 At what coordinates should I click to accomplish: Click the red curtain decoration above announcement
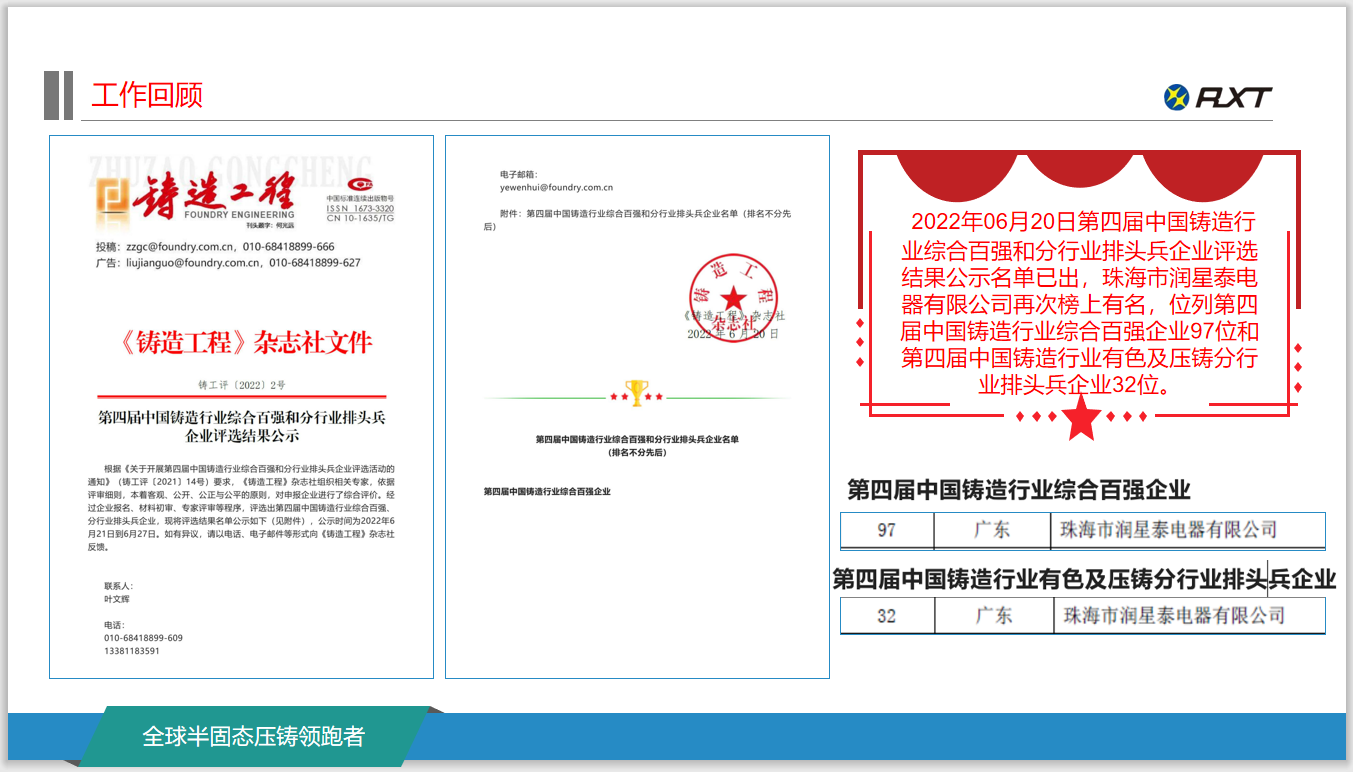[1079, 172]
